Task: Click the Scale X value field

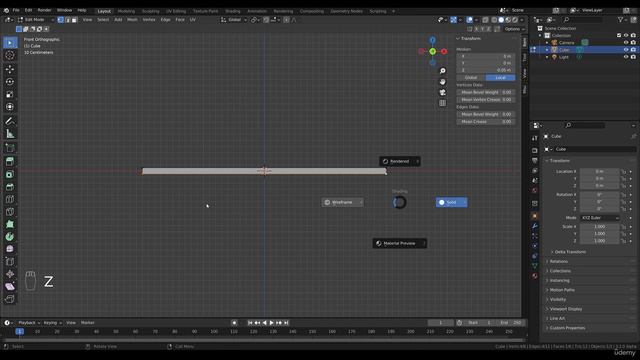Action: pyautogui.click(x=600, y=227)
